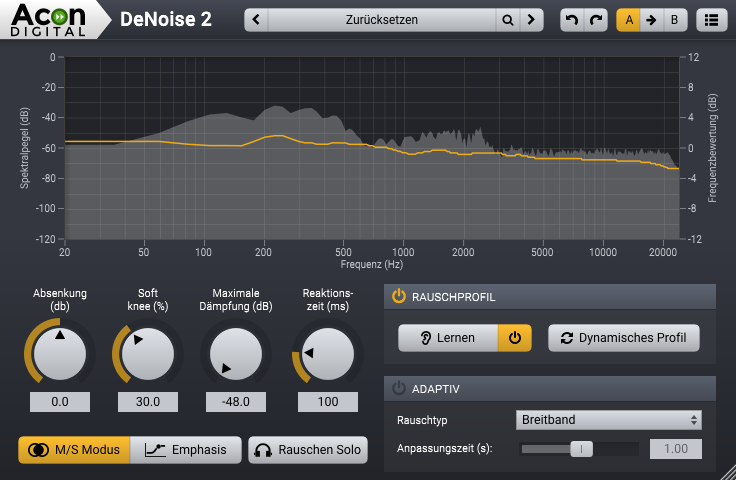Screen dimensions: 736x480
Task: Go to next preset arrow
Action: point(532,19)
